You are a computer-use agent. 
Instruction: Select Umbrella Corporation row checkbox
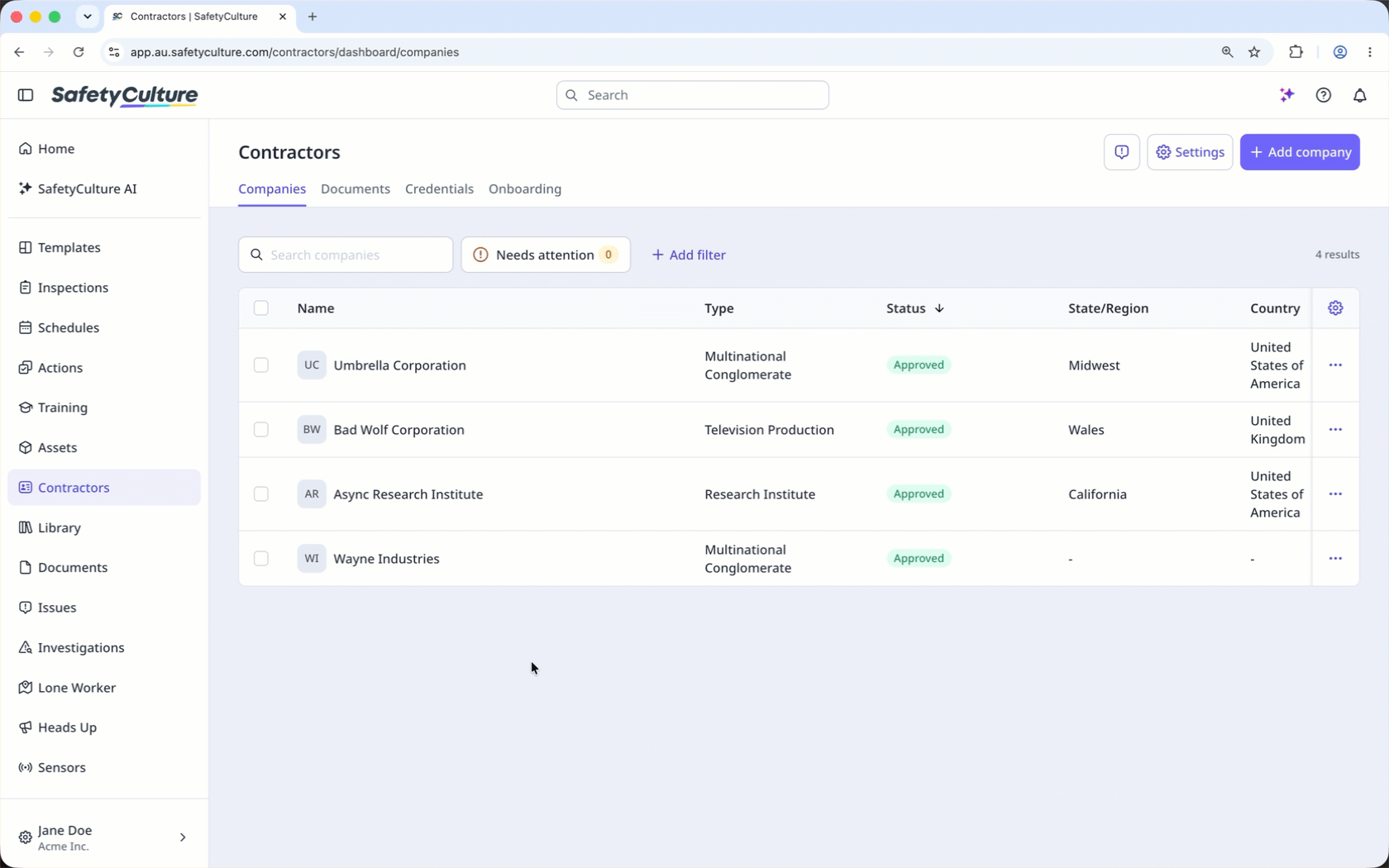261,365
